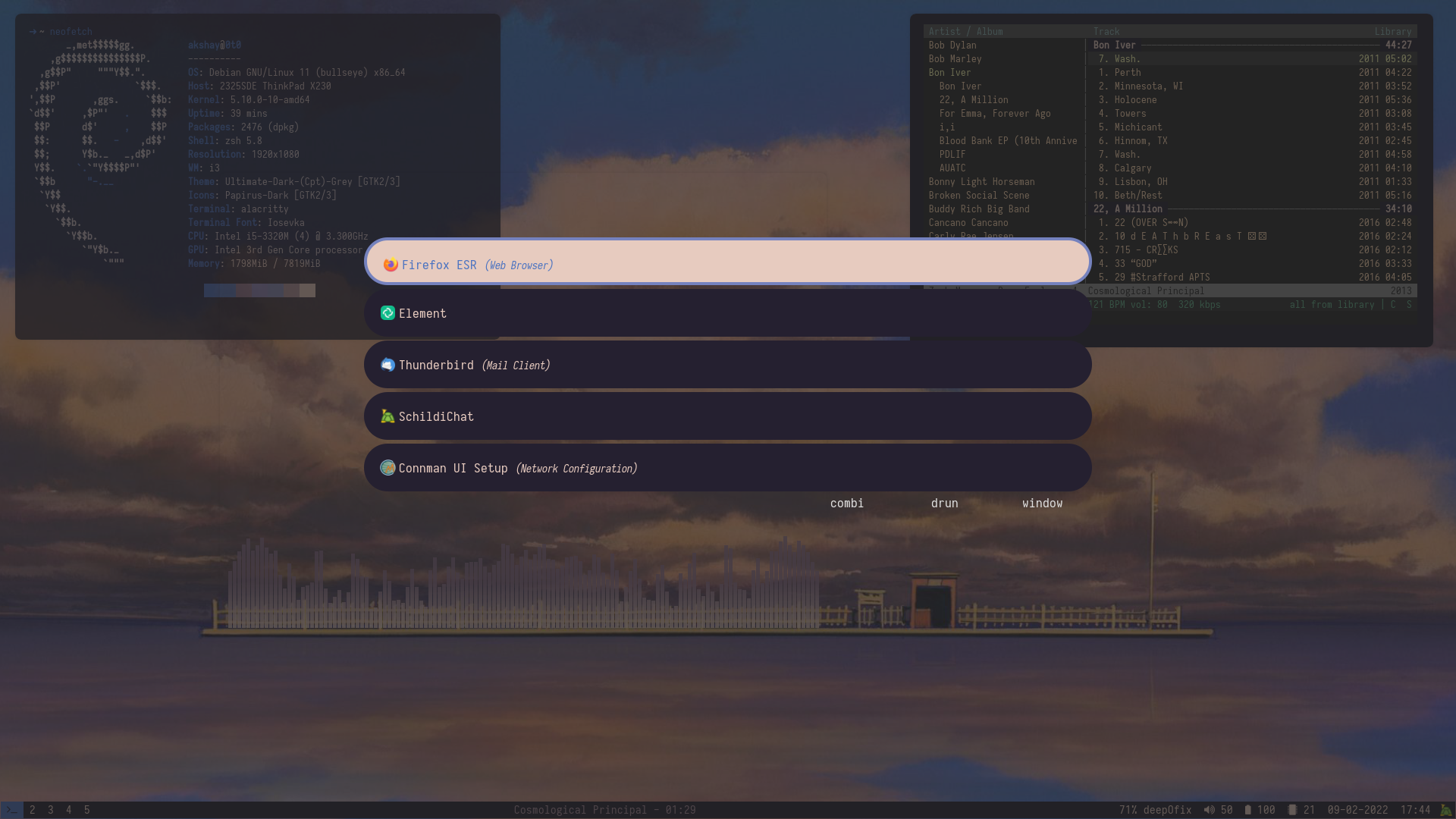Click the date 09-02-2022 in the bar
Image resolution: width=1456 pixels, height=819 pixels.
[x=1357, y=810]
